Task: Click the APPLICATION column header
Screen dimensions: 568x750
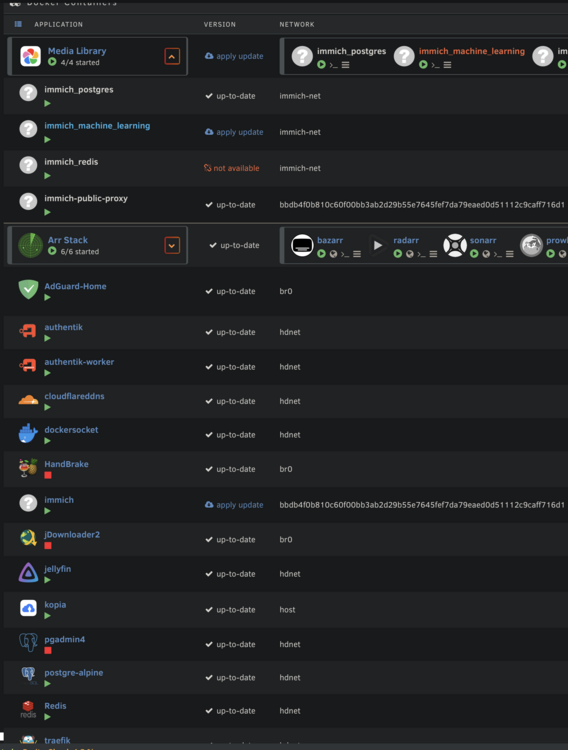Action: click(58, 24)
